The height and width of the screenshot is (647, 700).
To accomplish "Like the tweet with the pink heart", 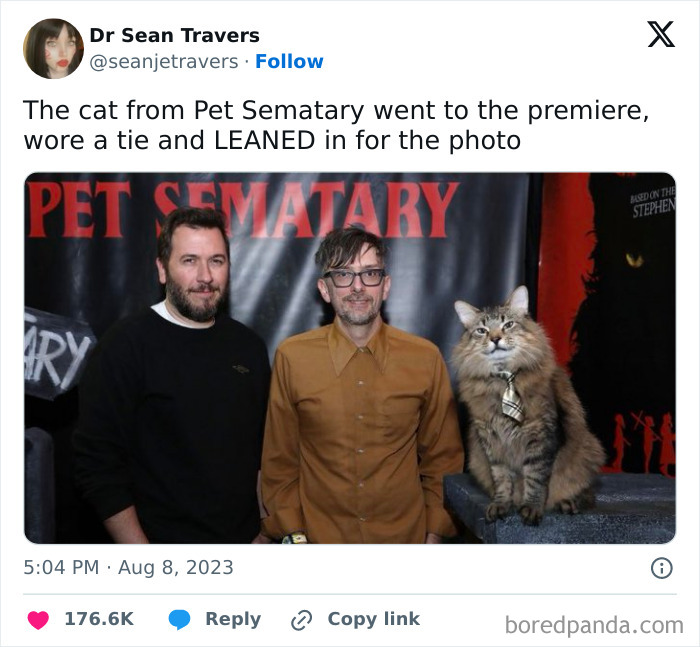I will pos(38,620).
